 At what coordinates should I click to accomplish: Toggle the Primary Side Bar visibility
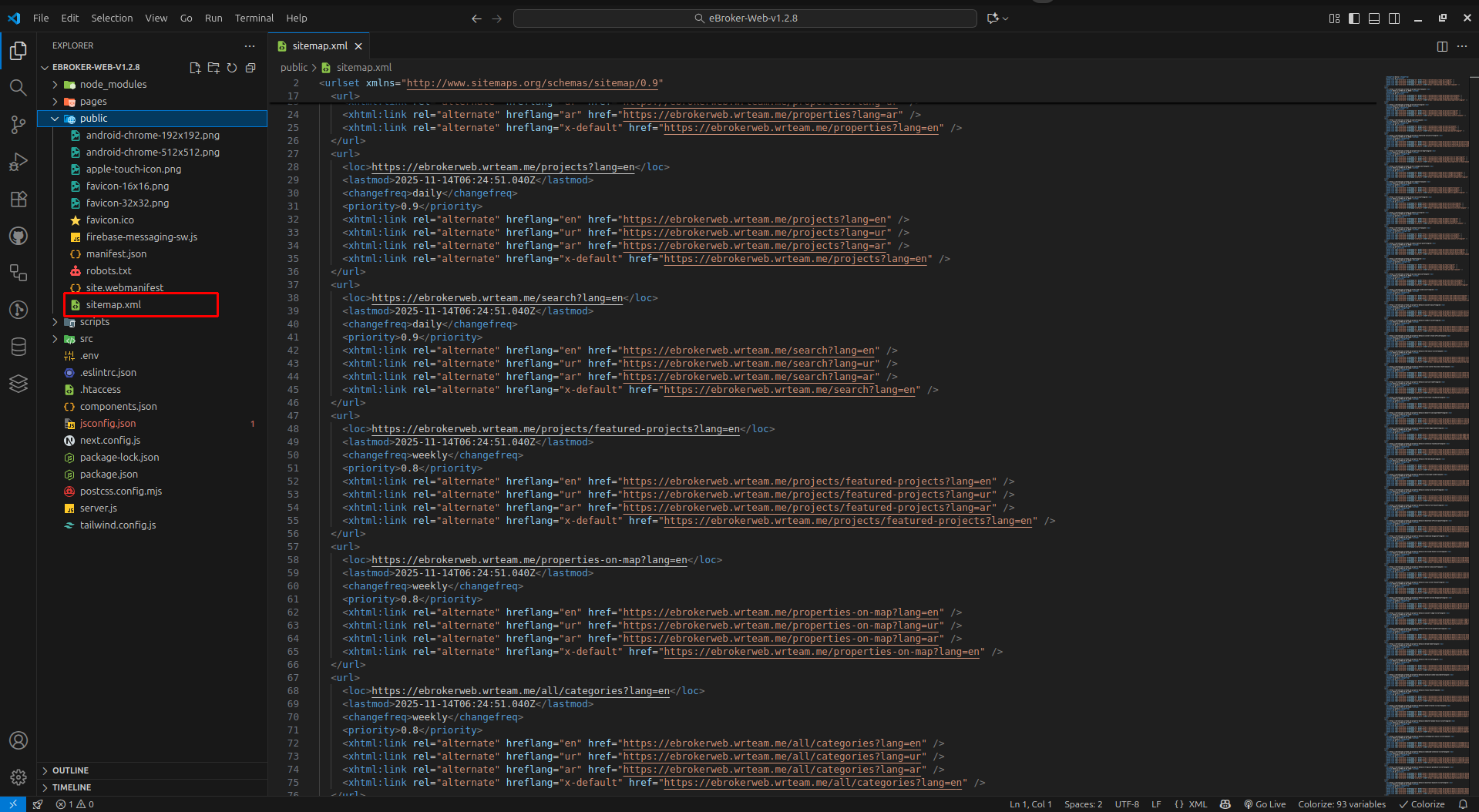[x=1353, y=18]
